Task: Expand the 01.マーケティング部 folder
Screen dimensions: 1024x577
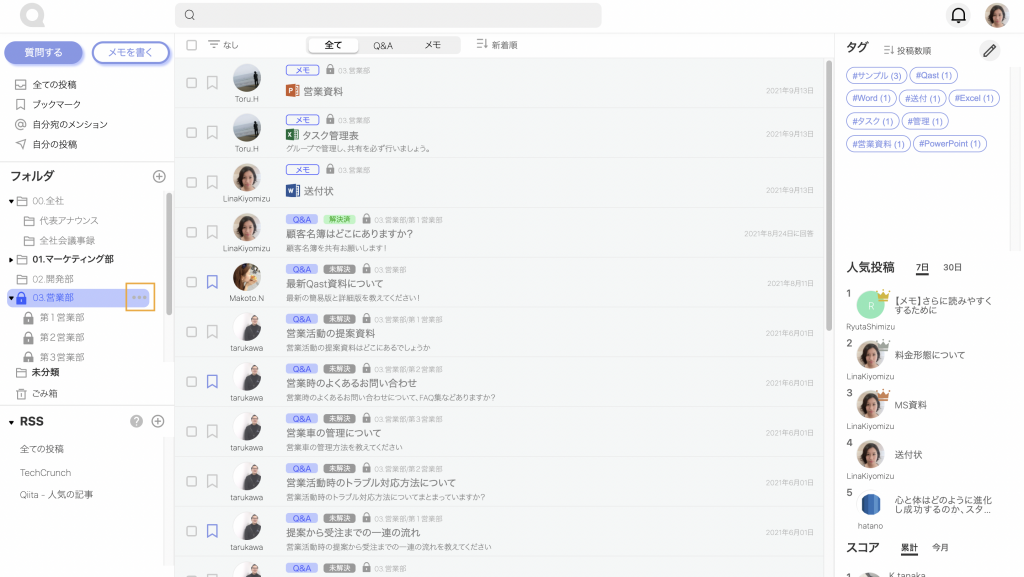Action: click(11, 260)
